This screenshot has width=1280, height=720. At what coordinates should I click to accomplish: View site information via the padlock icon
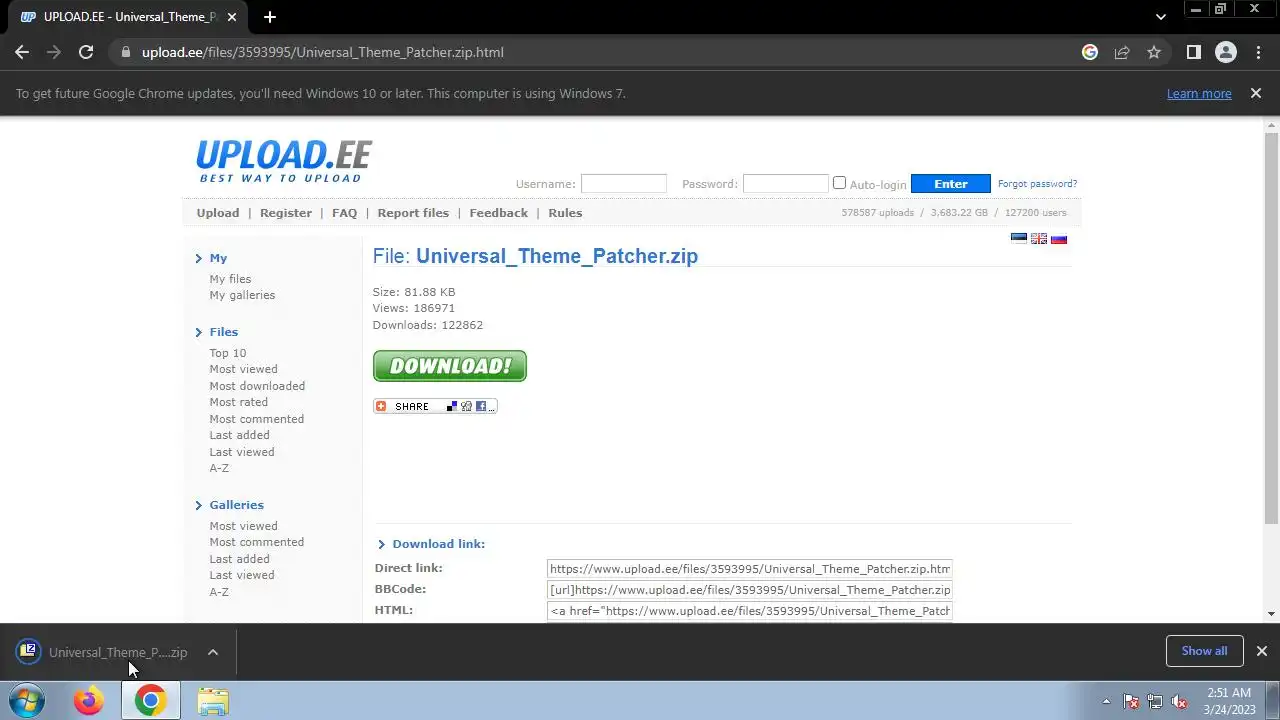(x=125, y=52)
